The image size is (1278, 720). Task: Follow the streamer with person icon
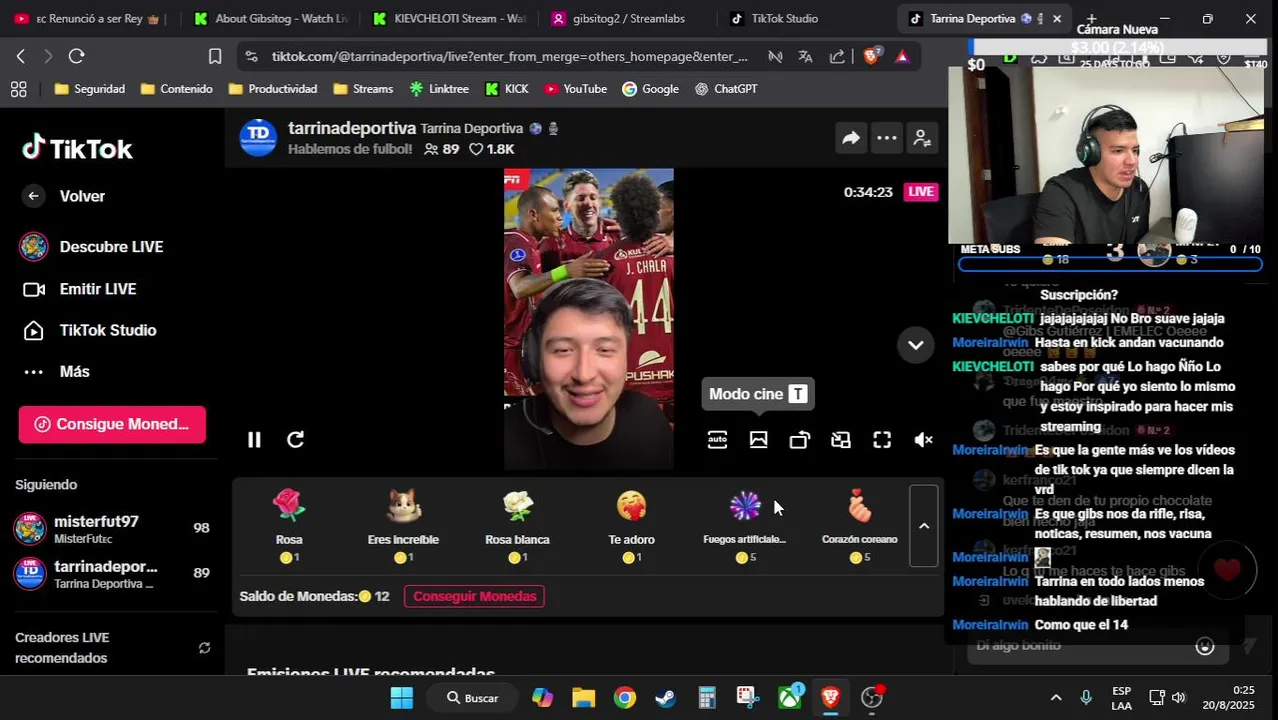pyautogui.click(x=922, y=139)
